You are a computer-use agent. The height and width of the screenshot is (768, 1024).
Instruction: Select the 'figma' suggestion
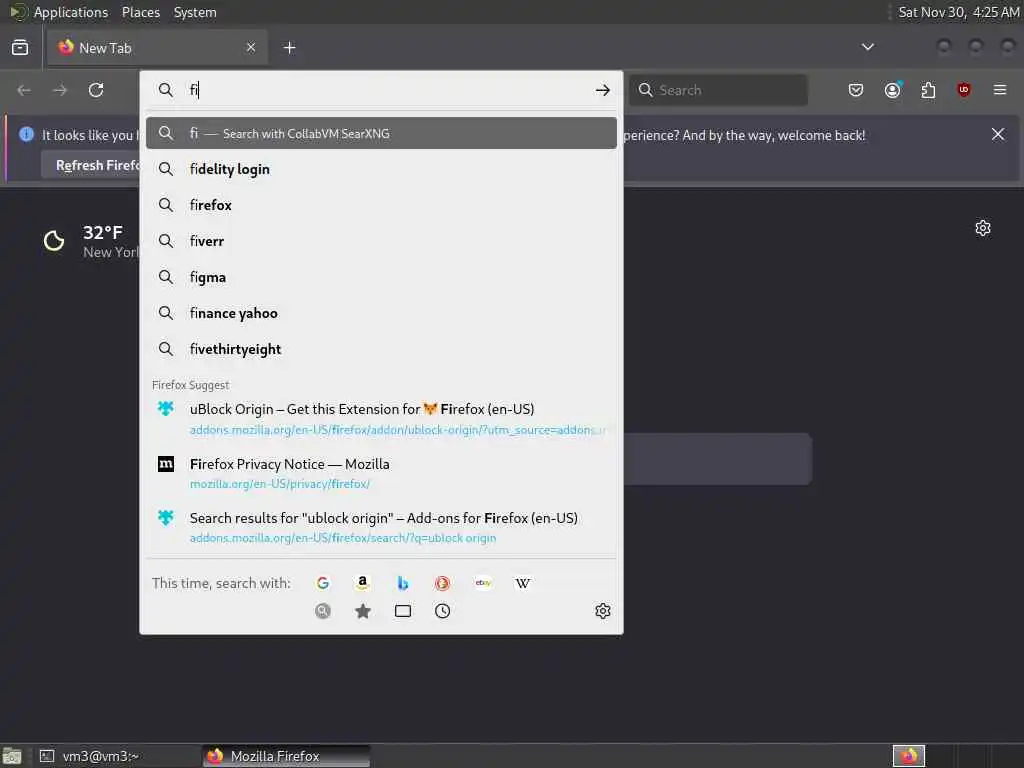click(x=381, y=277)
